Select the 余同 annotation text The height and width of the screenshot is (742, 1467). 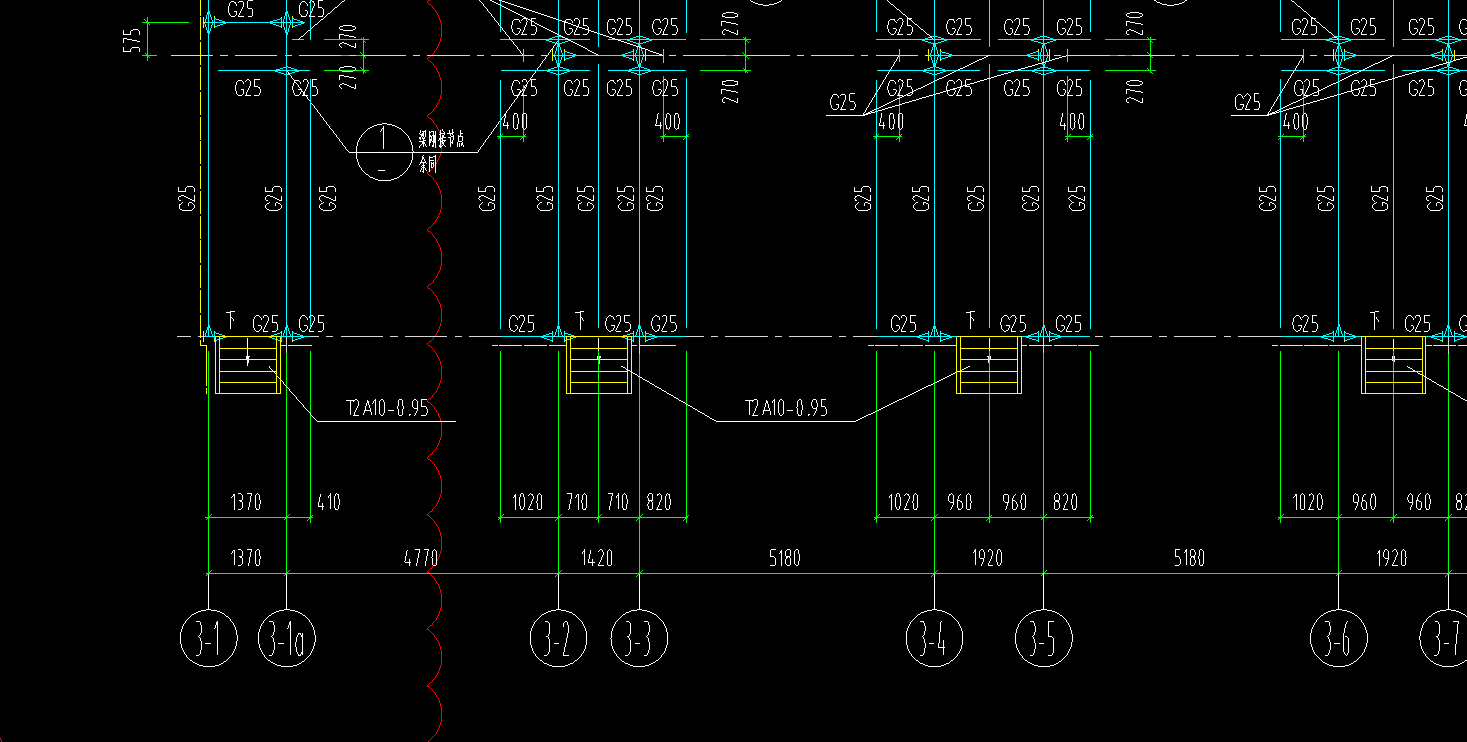click(x=428, y=165)
